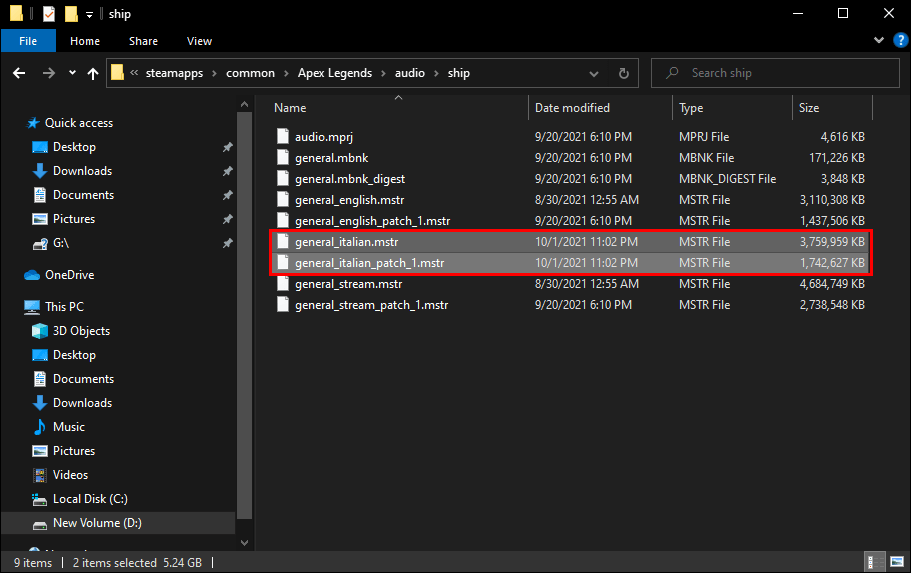911x573 pixels.
Task: Click the Up one level arrow
Action: coord(93,73)
